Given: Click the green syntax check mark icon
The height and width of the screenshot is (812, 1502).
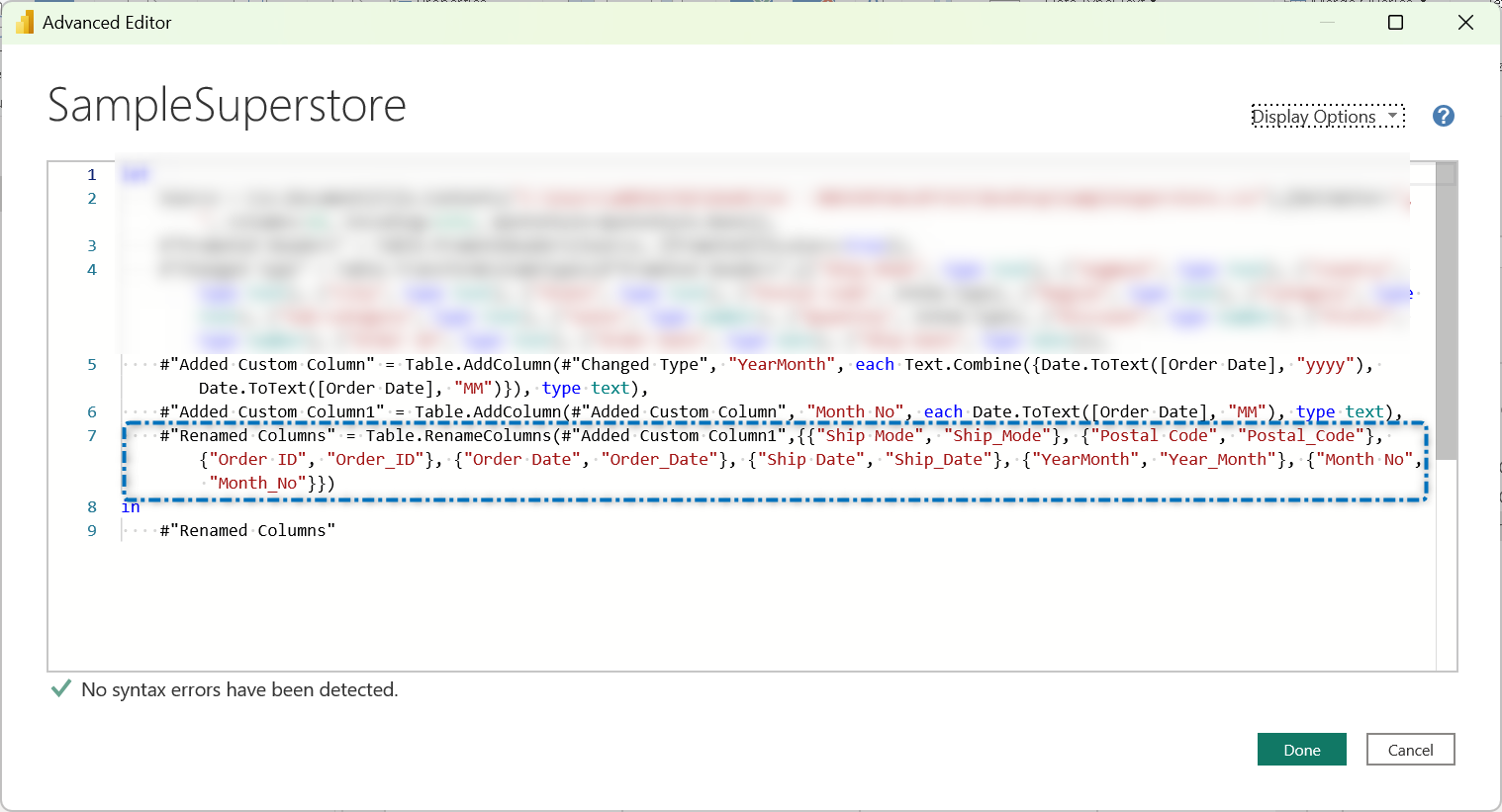Looking at the screenshot, I should tap(60, 689).
